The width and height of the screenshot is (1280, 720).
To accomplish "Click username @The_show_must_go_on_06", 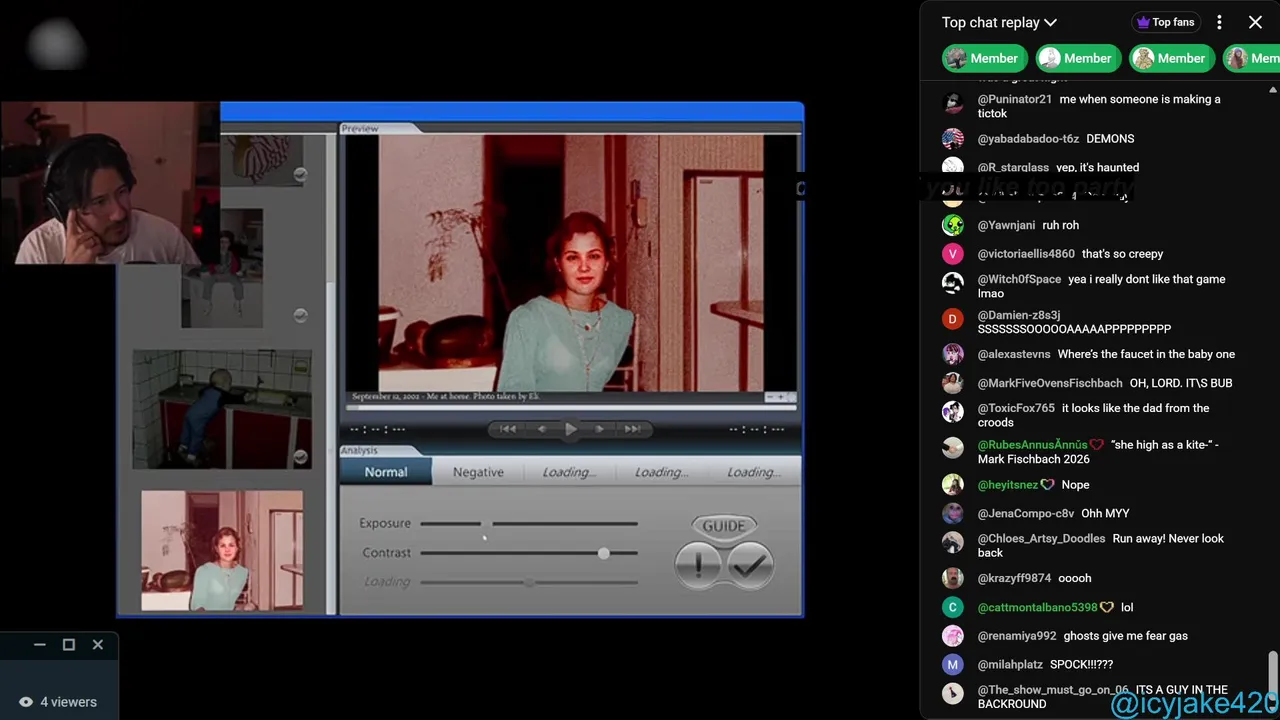I will pyautogui.click(x=1053, y=690).
